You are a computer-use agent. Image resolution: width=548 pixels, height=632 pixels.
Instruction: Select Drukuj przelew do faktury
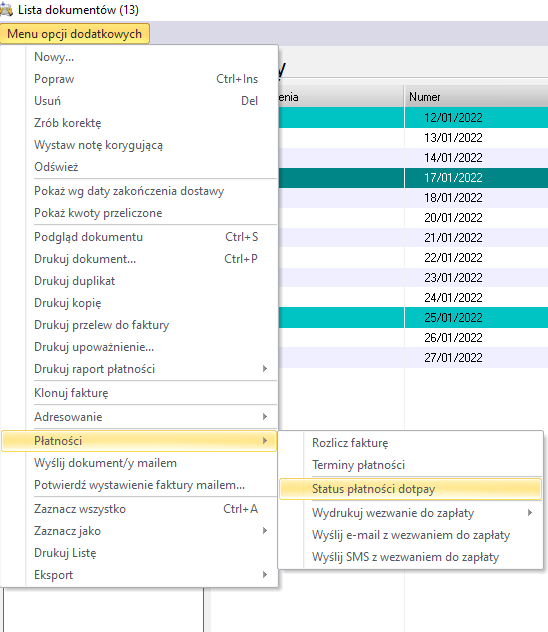[139, 325]
